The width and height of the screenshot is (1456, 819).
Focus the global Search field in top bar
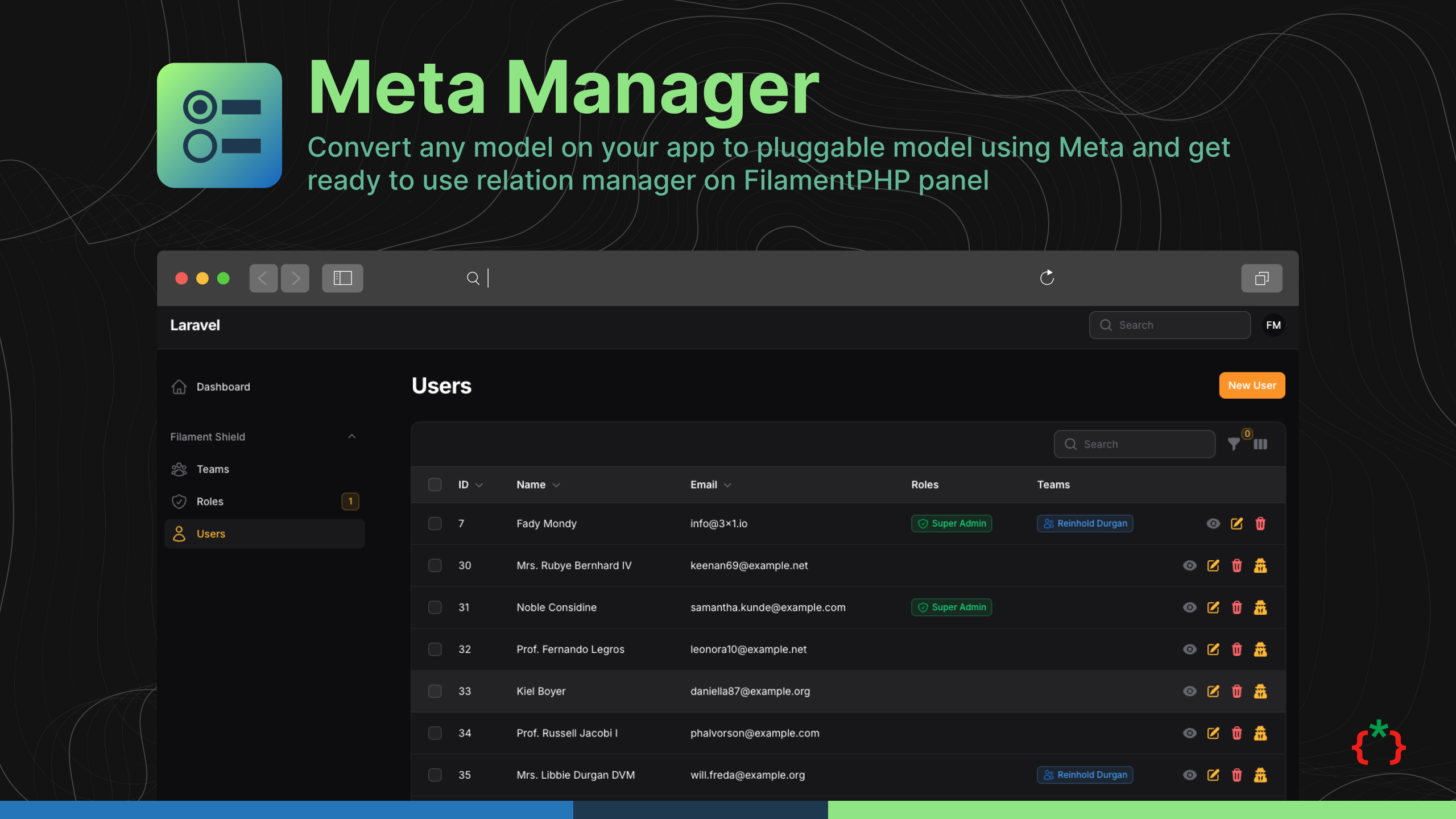pyautogui.click(x=1169, y=325)
